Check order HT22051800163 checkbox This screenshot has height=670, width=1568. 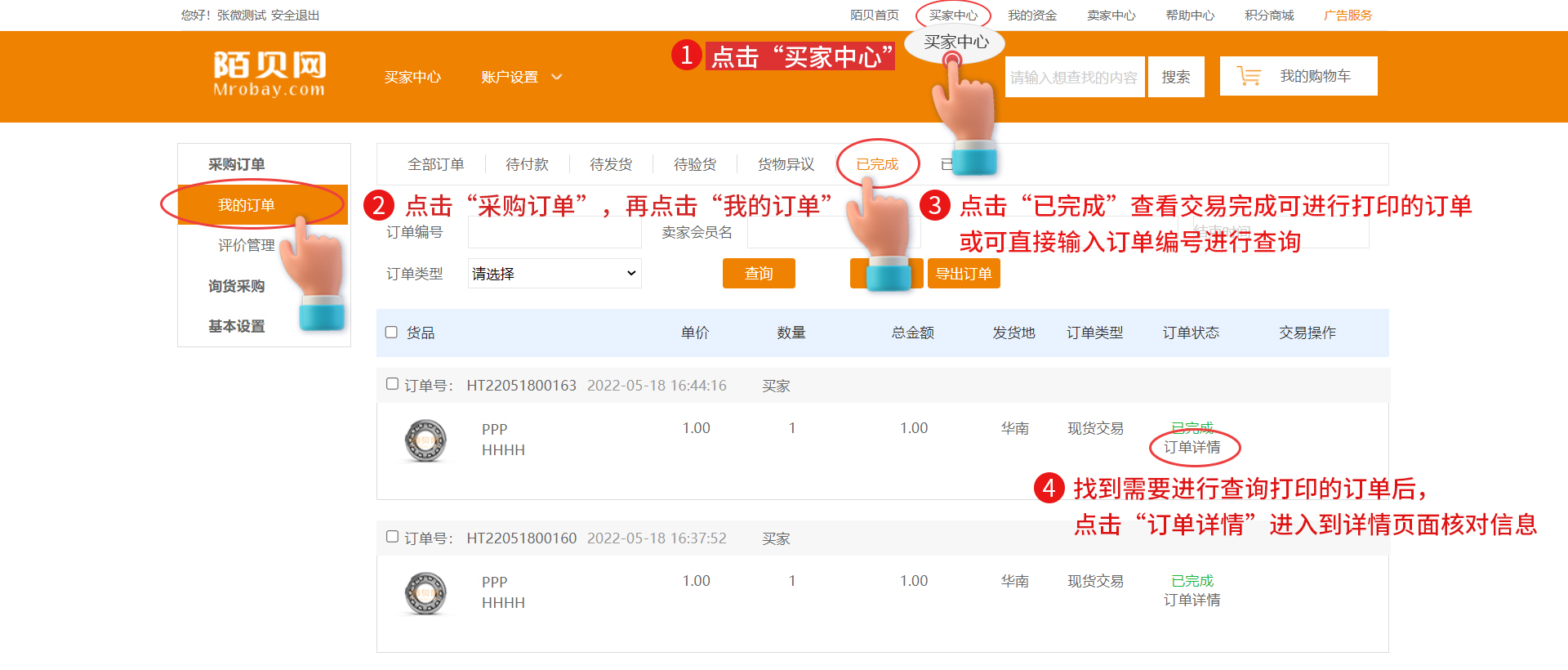coord(392,384)
